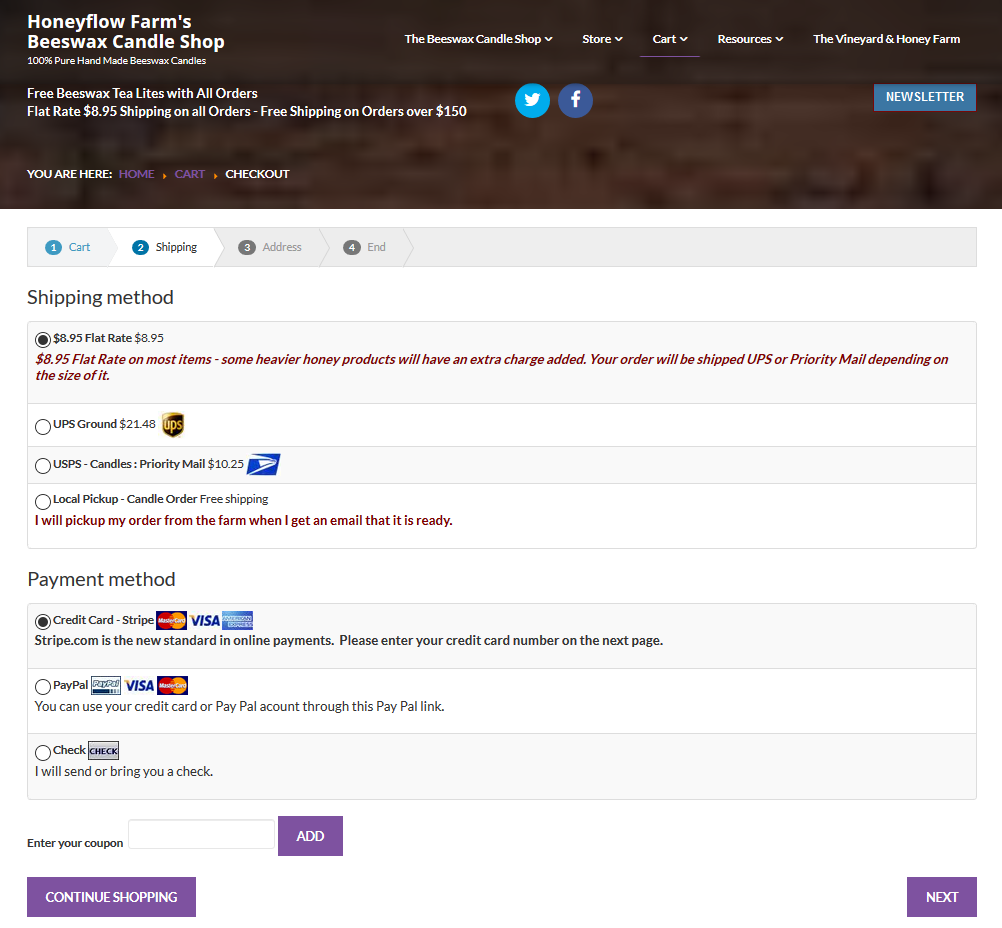This screenshot has height=928, width=1002.
Task: Click the Shipping method heading
Action: [100, 297]
